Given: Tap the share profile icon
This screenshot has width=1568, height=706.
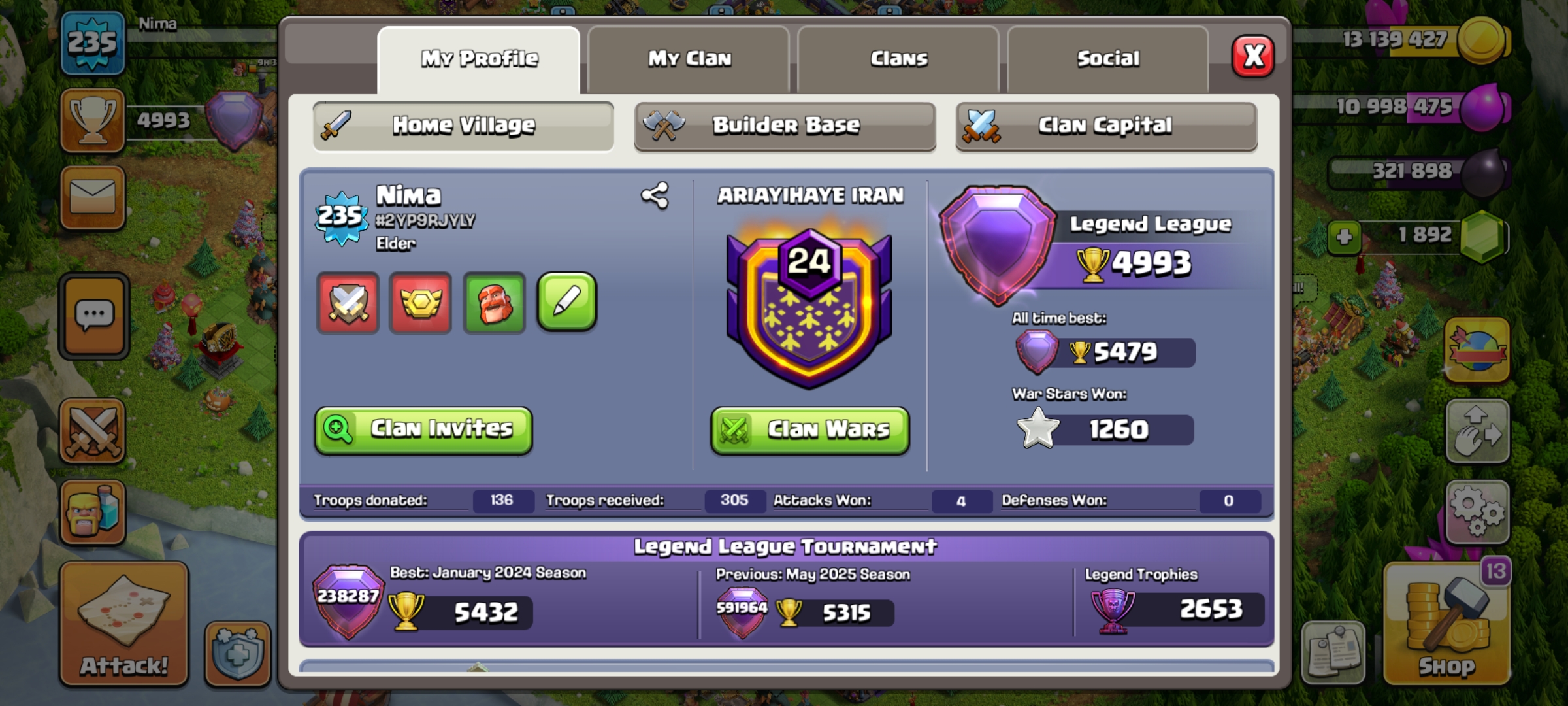Looking at the screenshot, I should [x=655, y=195].
